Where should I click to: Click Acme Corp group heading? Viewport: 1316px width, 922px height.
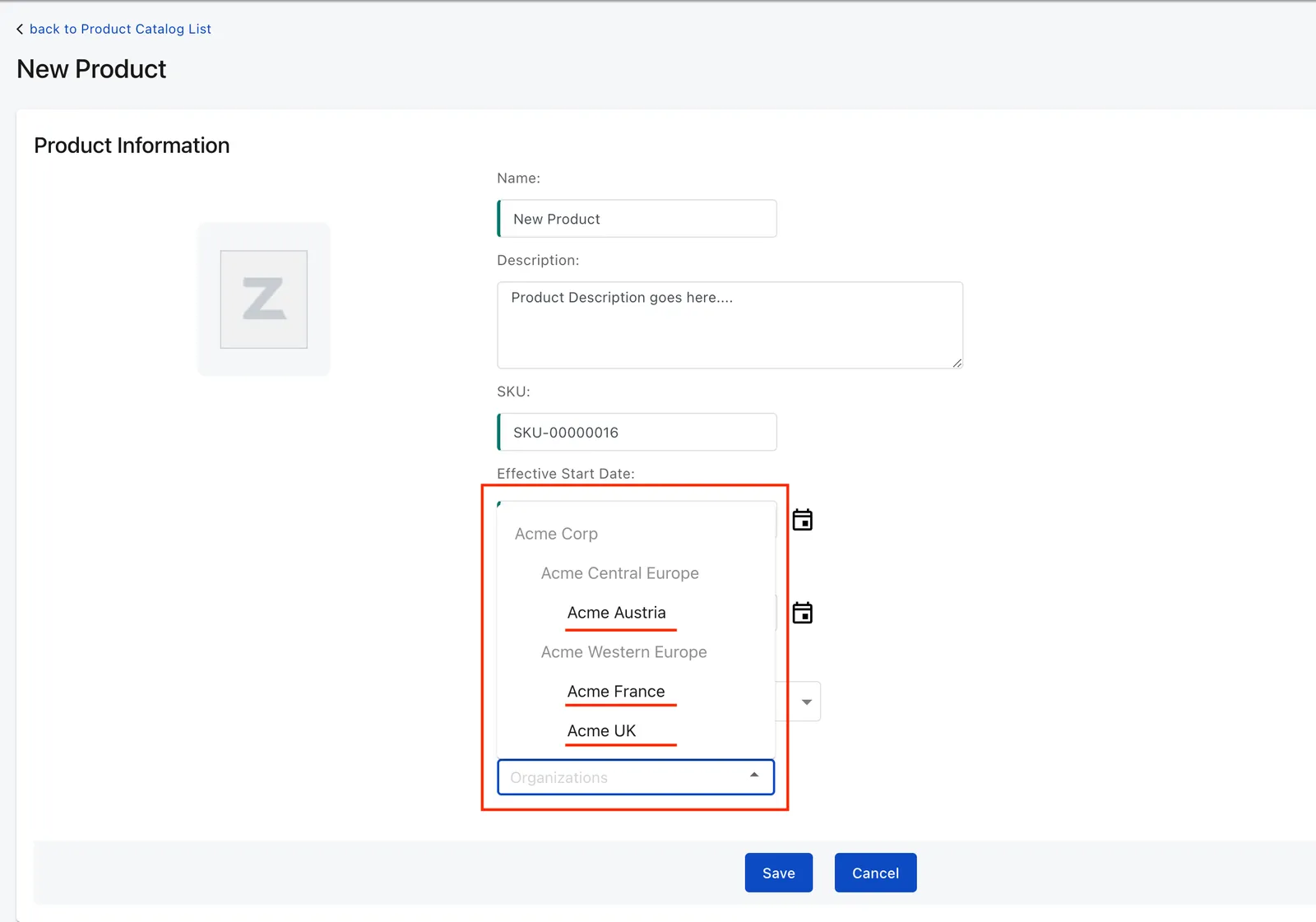point(556,534)
